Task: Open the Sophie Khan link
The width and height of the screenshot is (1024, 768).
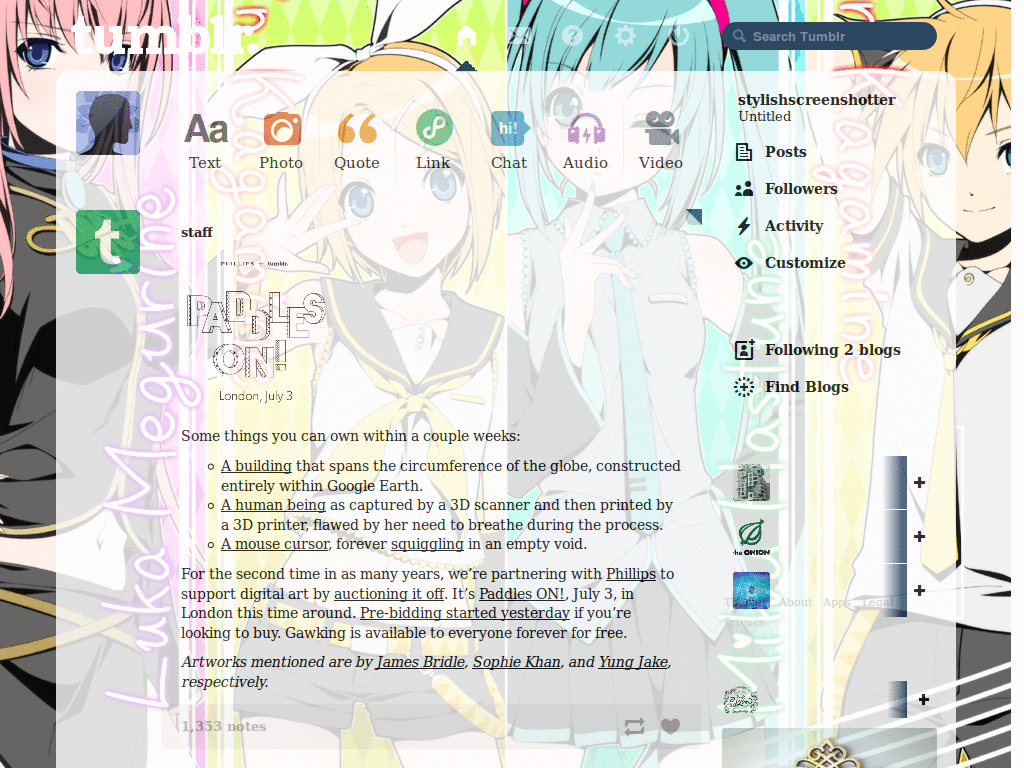Action: tap(517, 662)
